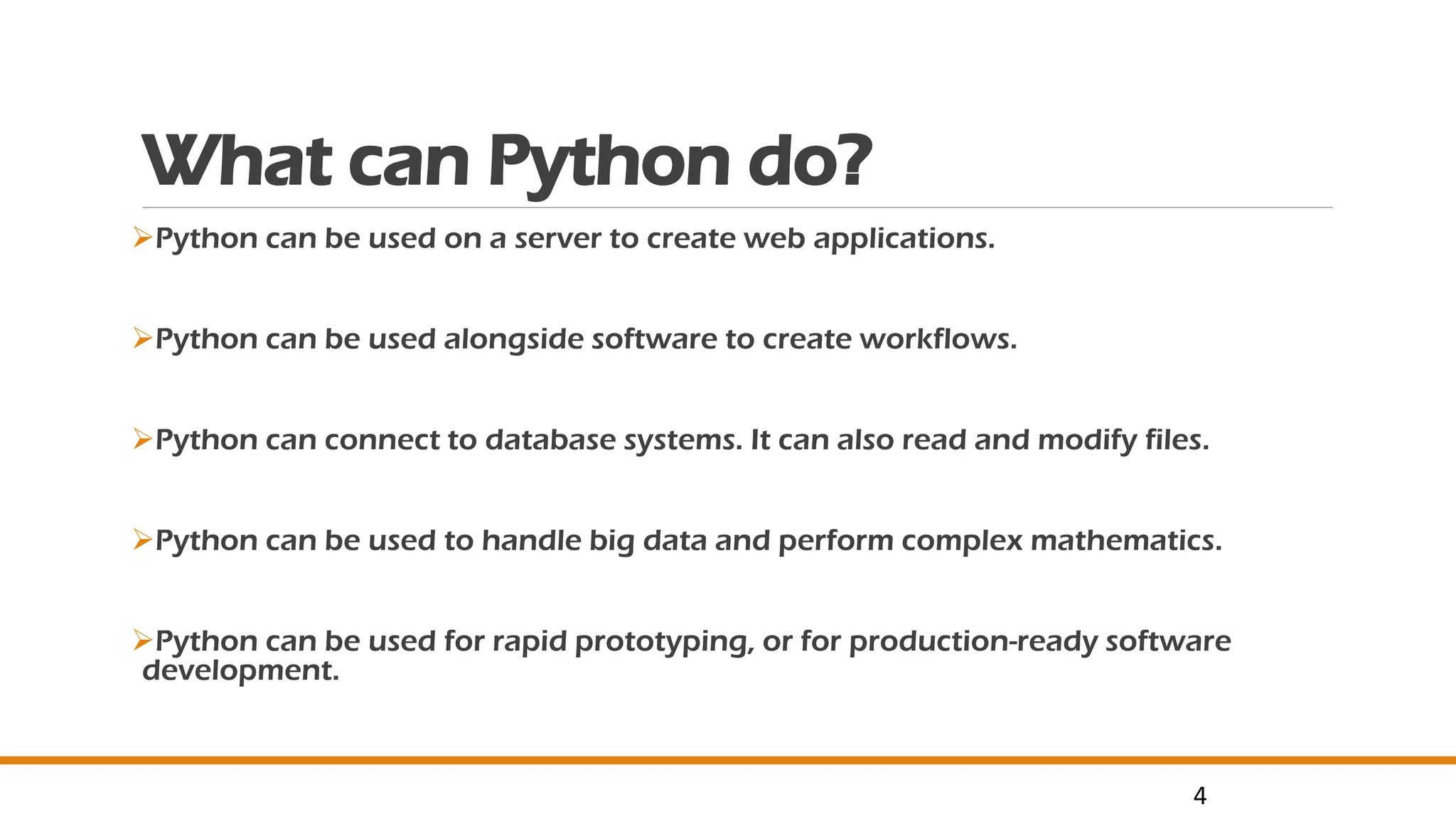This screenshot has width=1456, height=819.
Task: Click the arrow bullet before big data line
Action: tap(143, 541)
